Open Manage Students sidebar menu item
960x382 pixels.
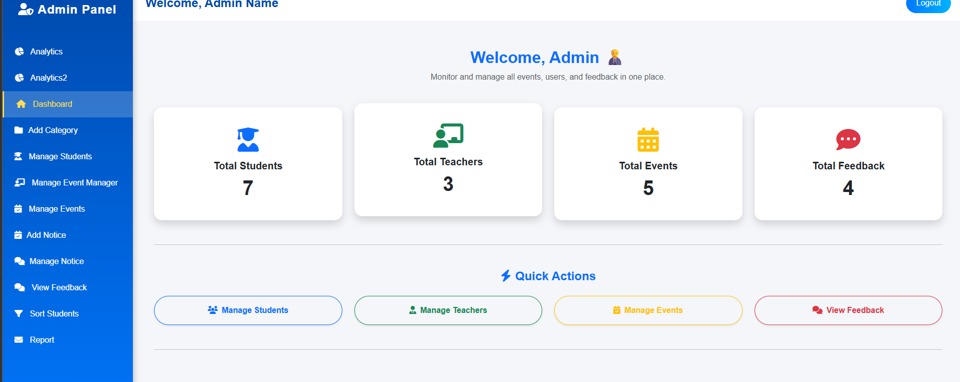(67, 157)
